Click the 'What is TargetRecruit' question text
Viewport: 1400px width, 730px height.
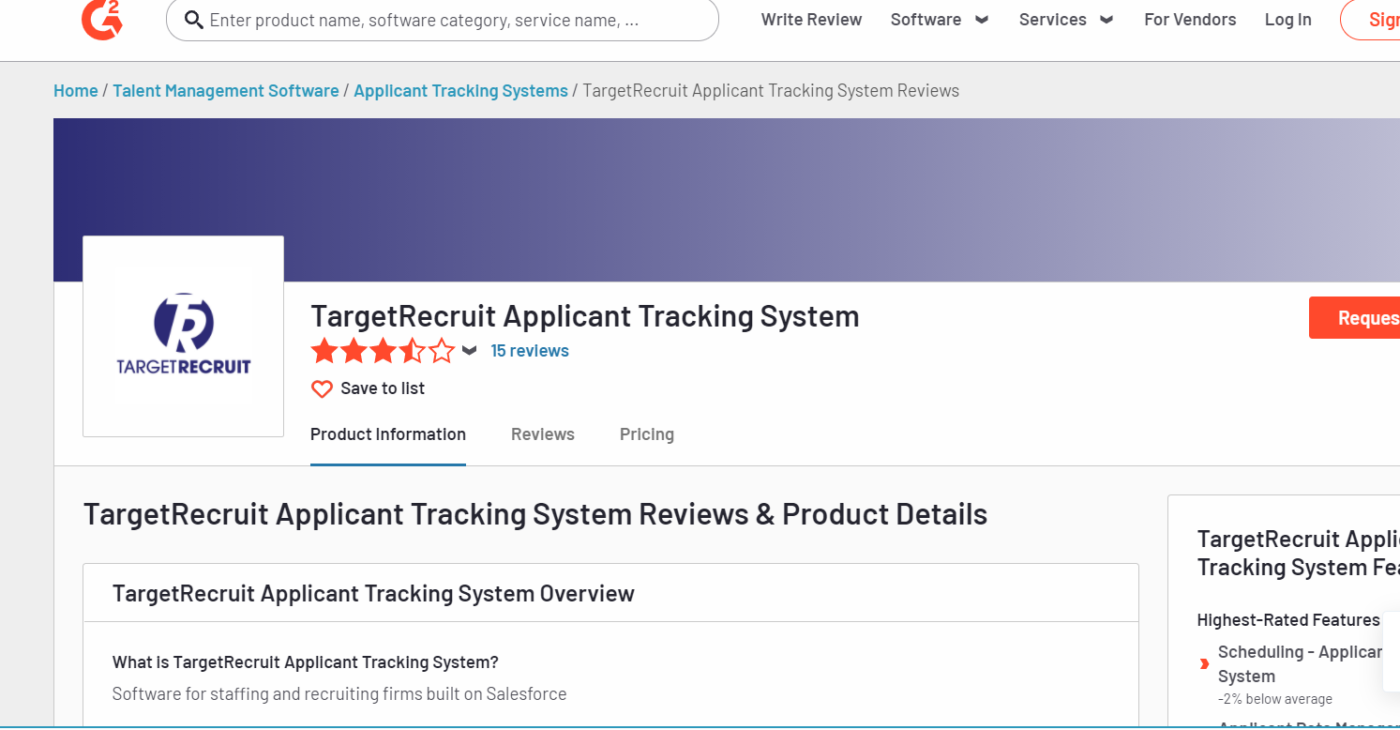305,662
